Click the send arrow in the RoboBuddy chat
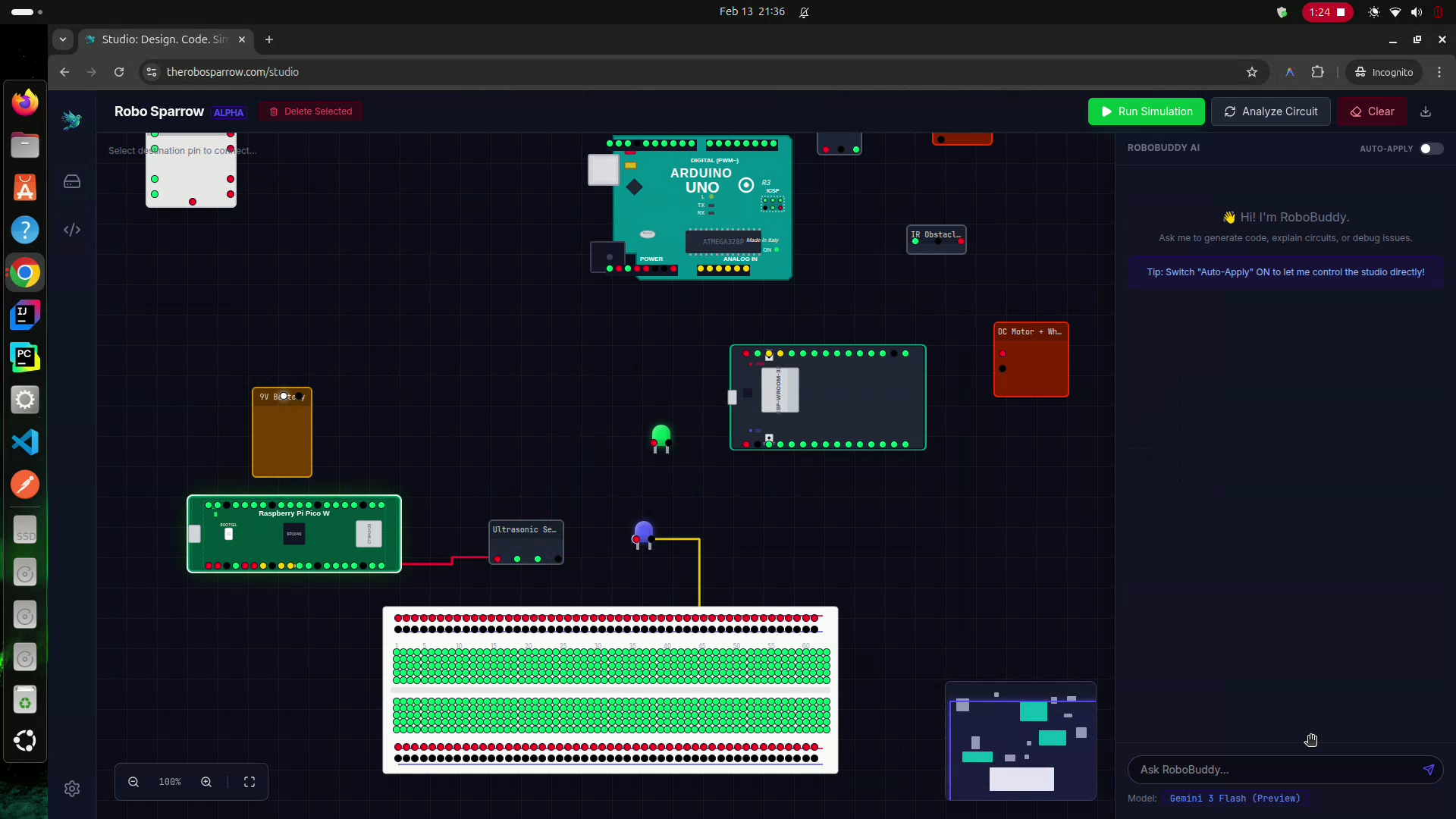The height and width of the screenshot is (819, 1456). click(1428, 770)
